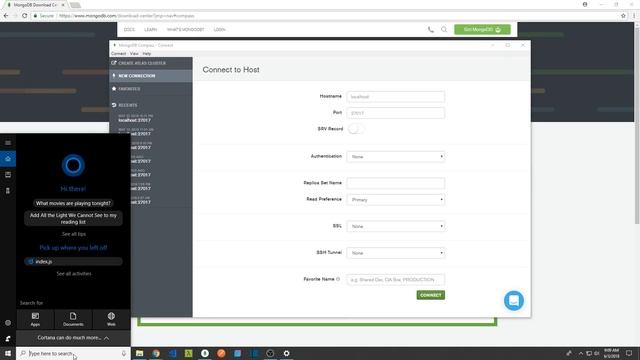Toggle the SRV Record switch
This screenshot has width=640, height=360.
point(355,129)
